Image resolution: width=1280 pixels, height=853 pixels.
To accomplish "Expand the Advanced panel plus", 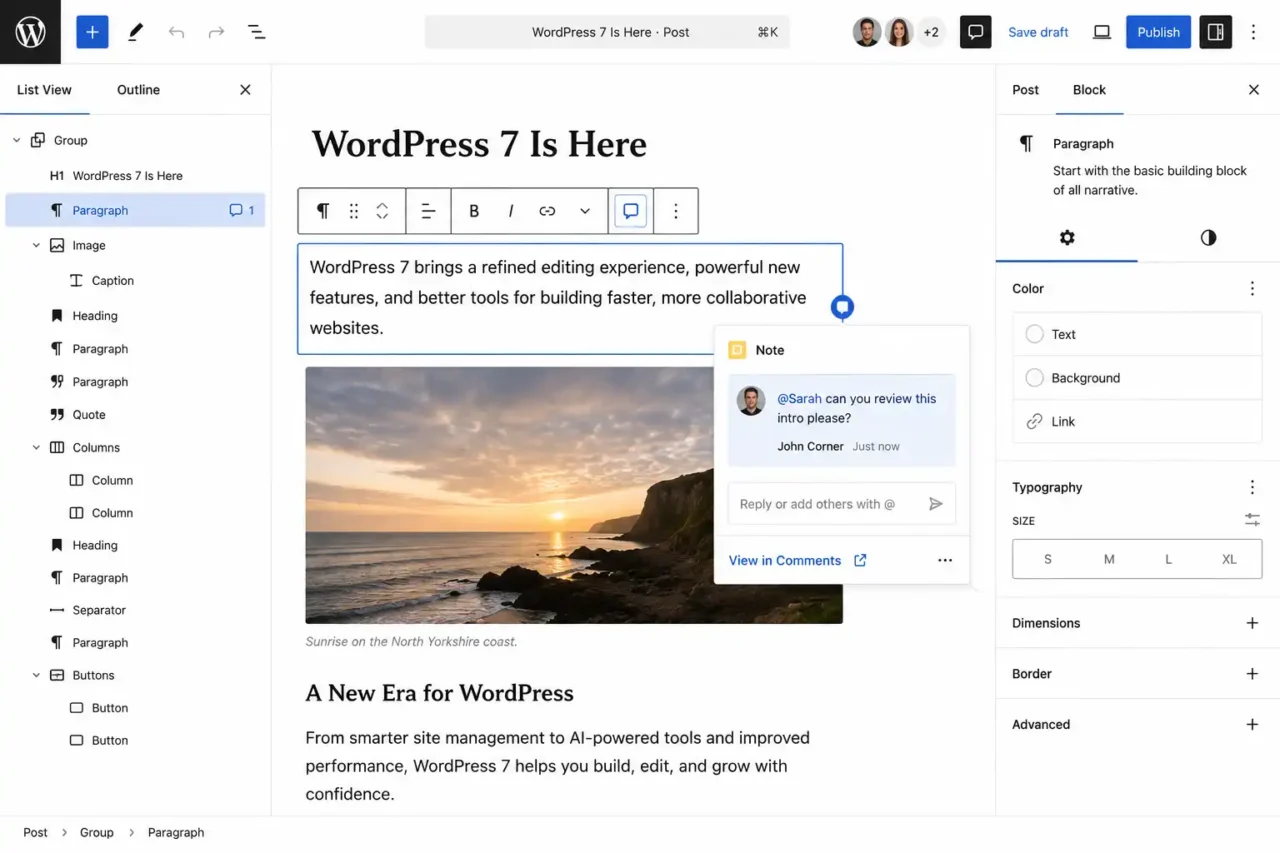I will coord(1252,724).
